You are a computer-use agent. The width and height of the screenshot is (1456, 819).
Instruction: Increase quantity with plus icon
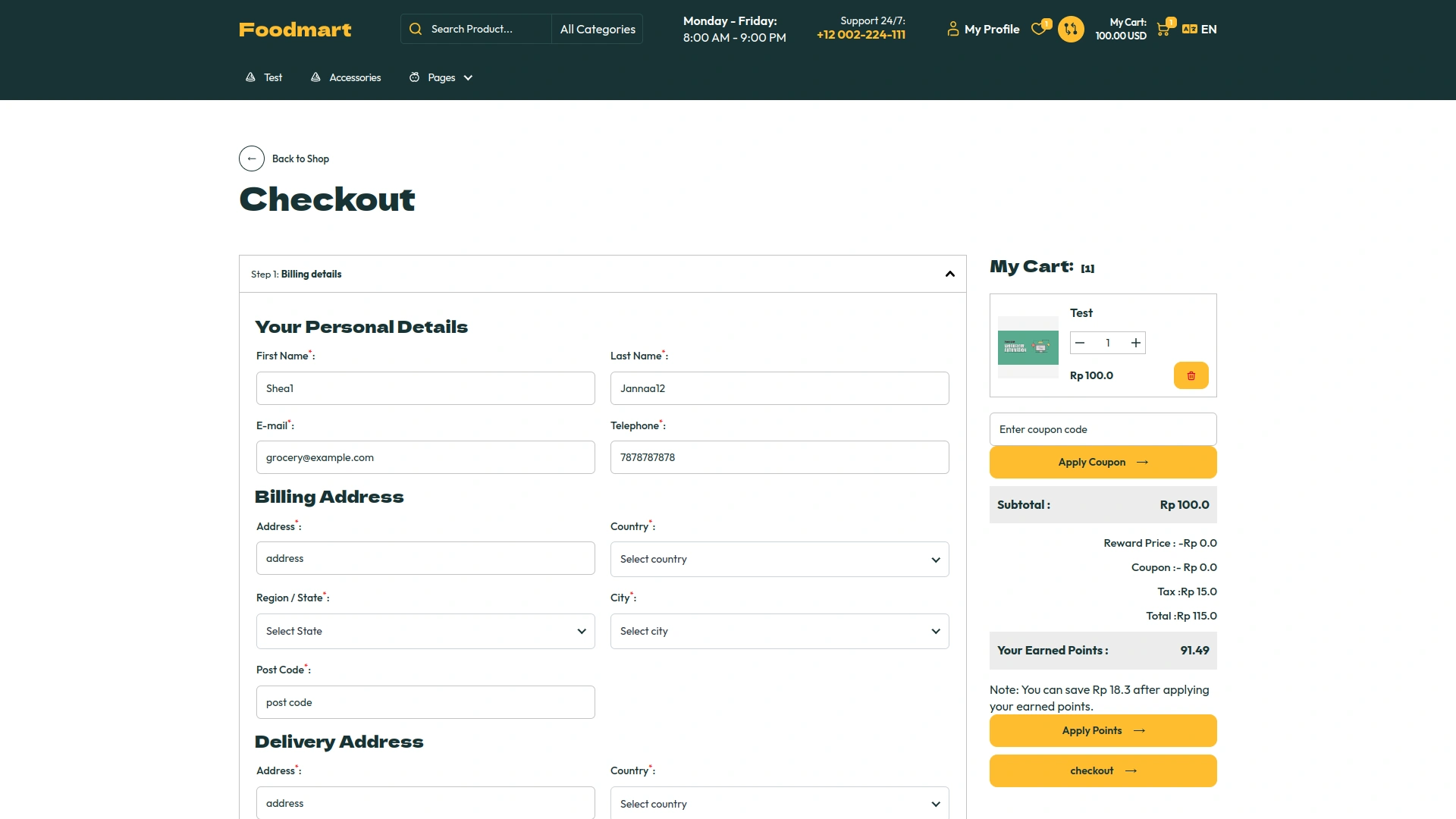(1135, 343)
